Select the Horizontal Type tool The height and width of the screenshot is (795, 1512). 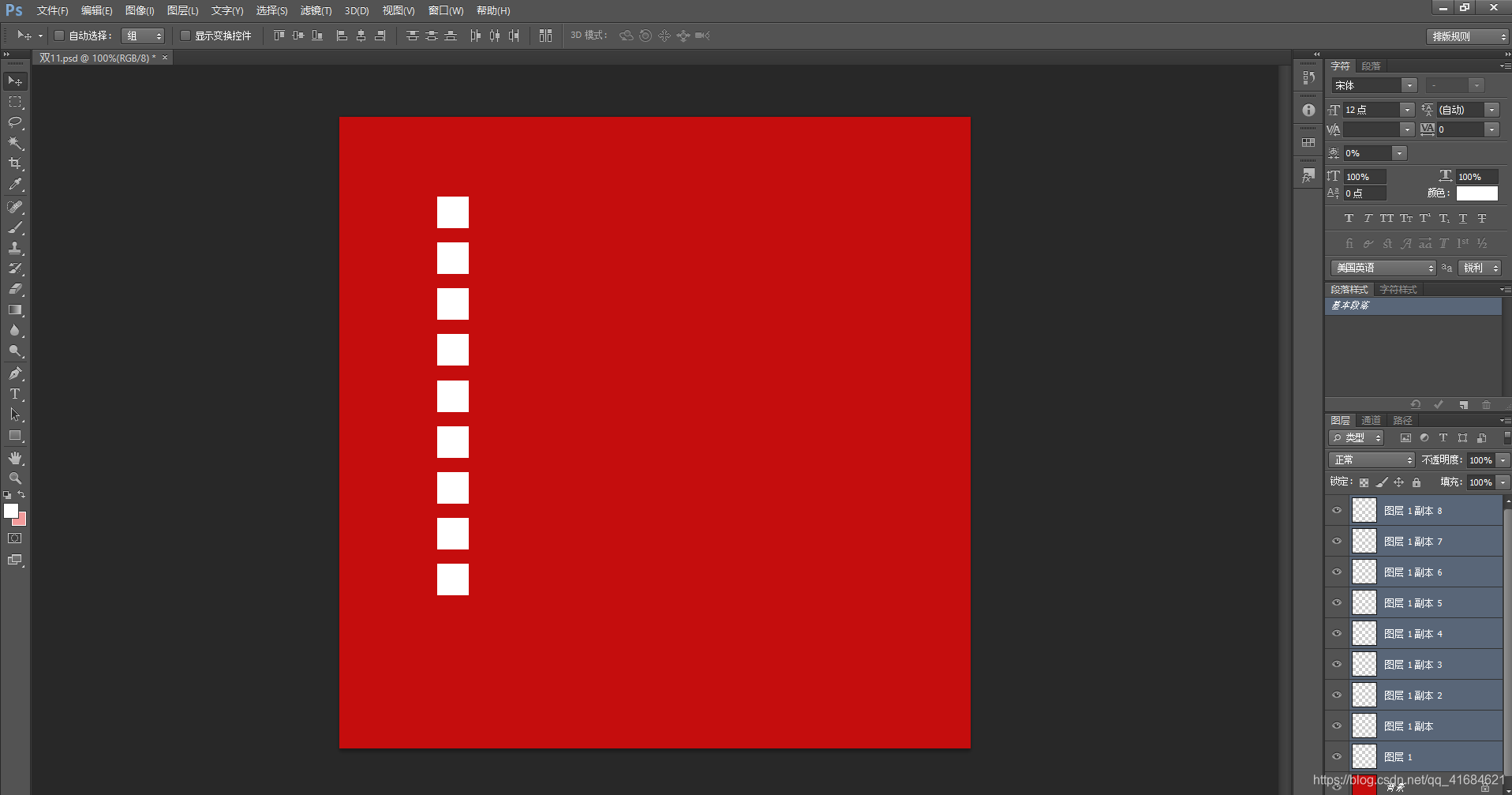click(15, 394)
